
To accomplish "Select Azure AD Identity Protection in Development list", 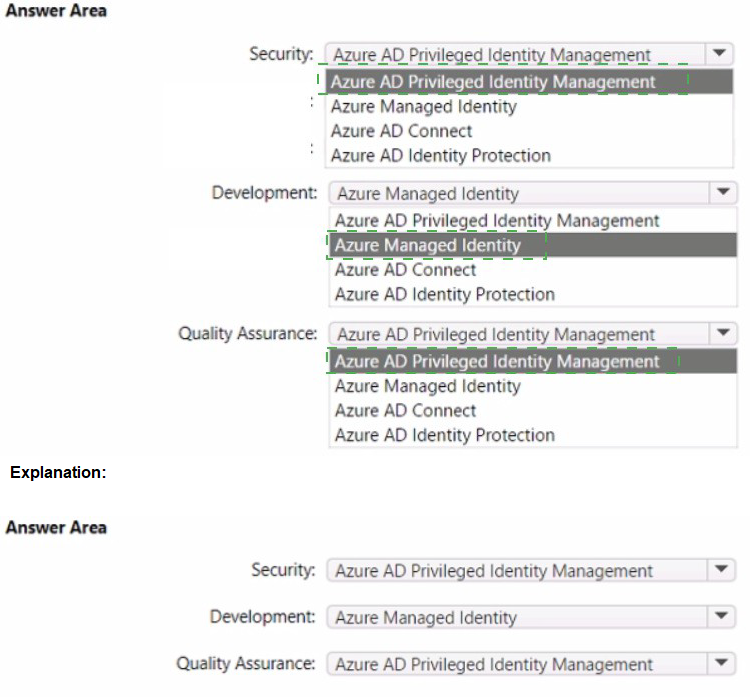I will 444,295.
